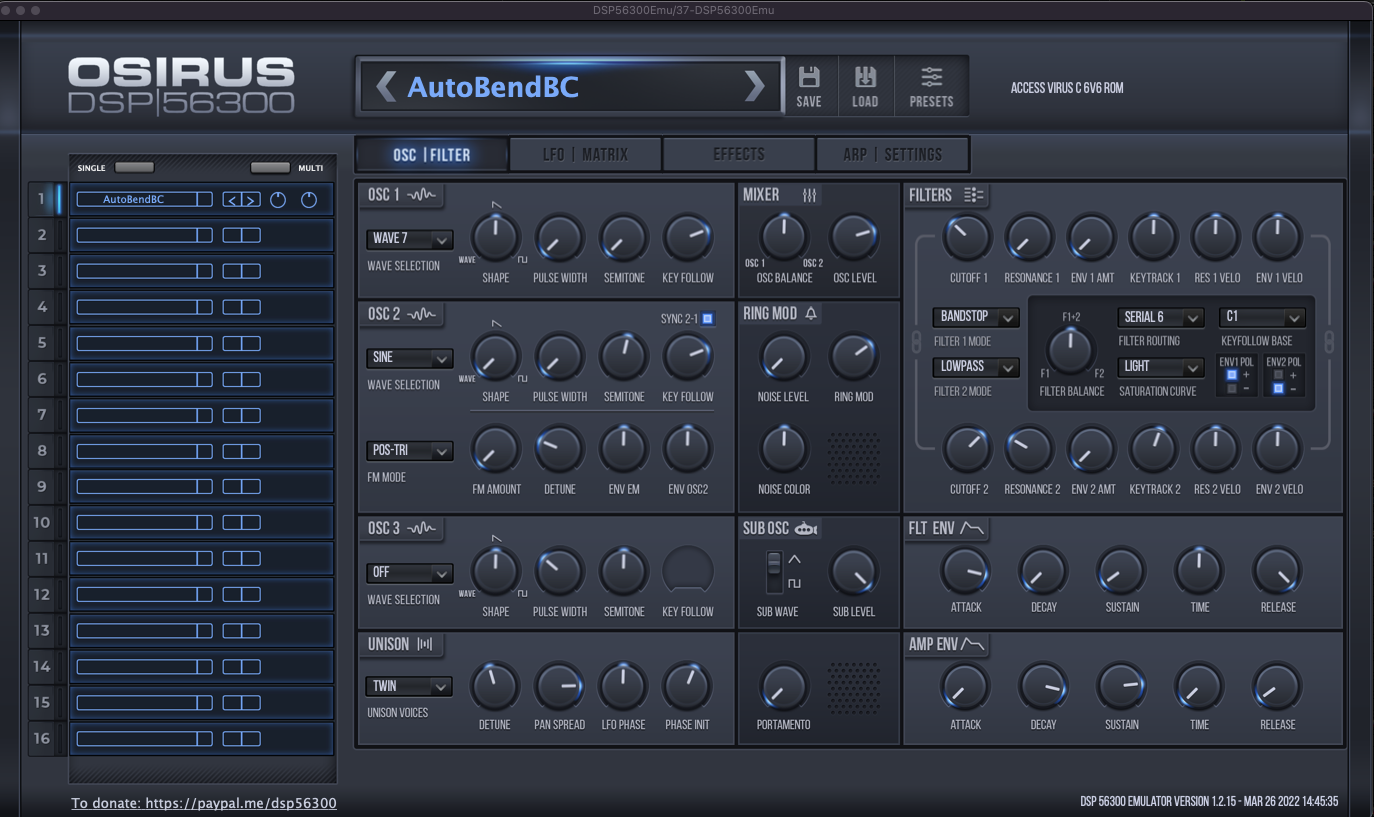The height and width of the screenshot is (817, 1374).
Task: Toggle the chain link icon beside Filter 1 Mode
Action: pos(916,342)
